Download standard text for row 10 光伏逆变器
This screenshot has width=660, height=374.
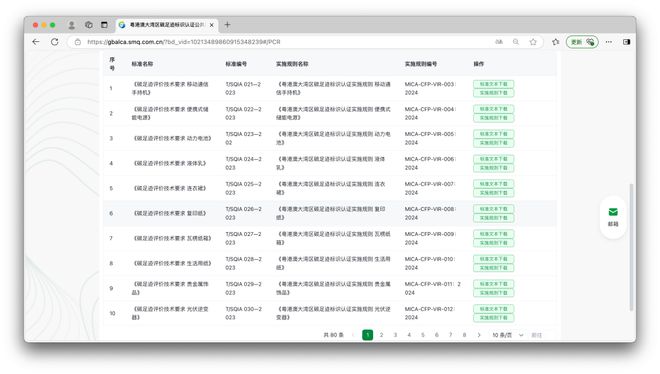pyautogui.click(x=493, y=309)
